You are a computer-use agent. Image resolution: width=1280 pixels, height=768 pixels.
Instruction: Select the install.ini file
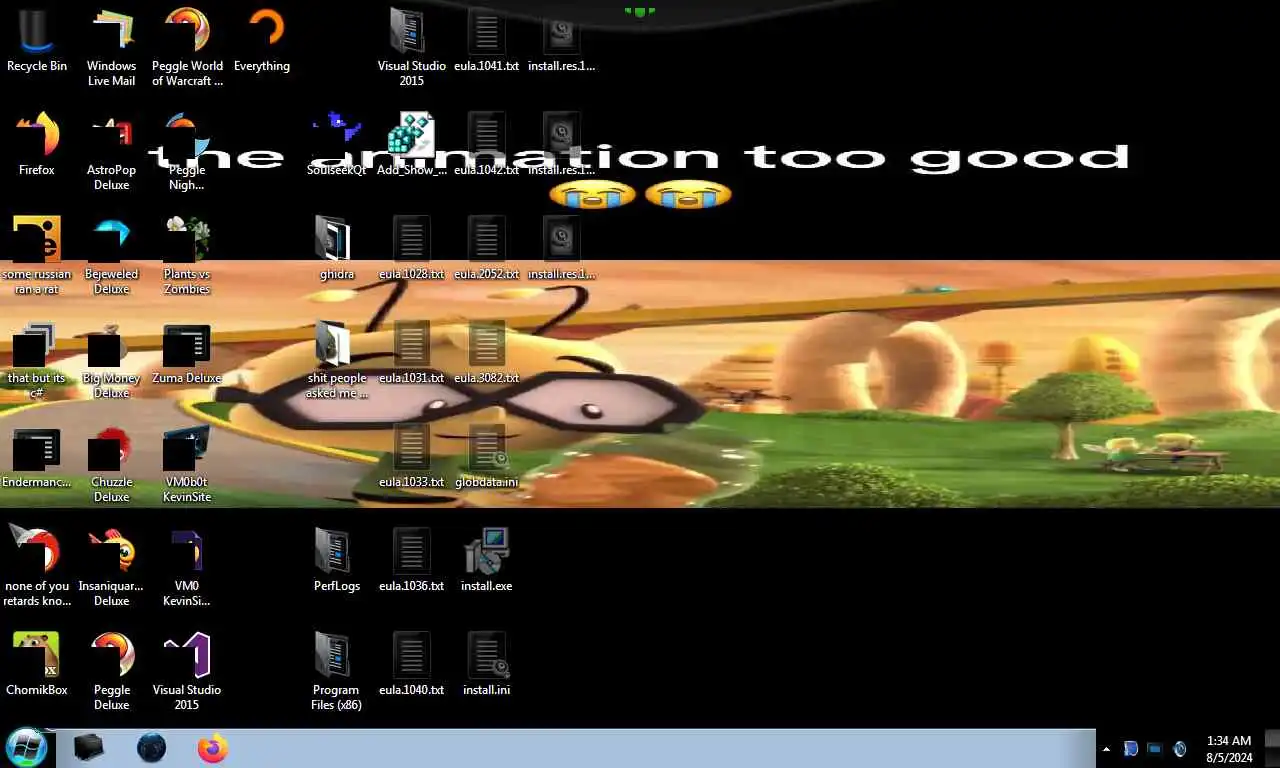[x=486, y=666]
